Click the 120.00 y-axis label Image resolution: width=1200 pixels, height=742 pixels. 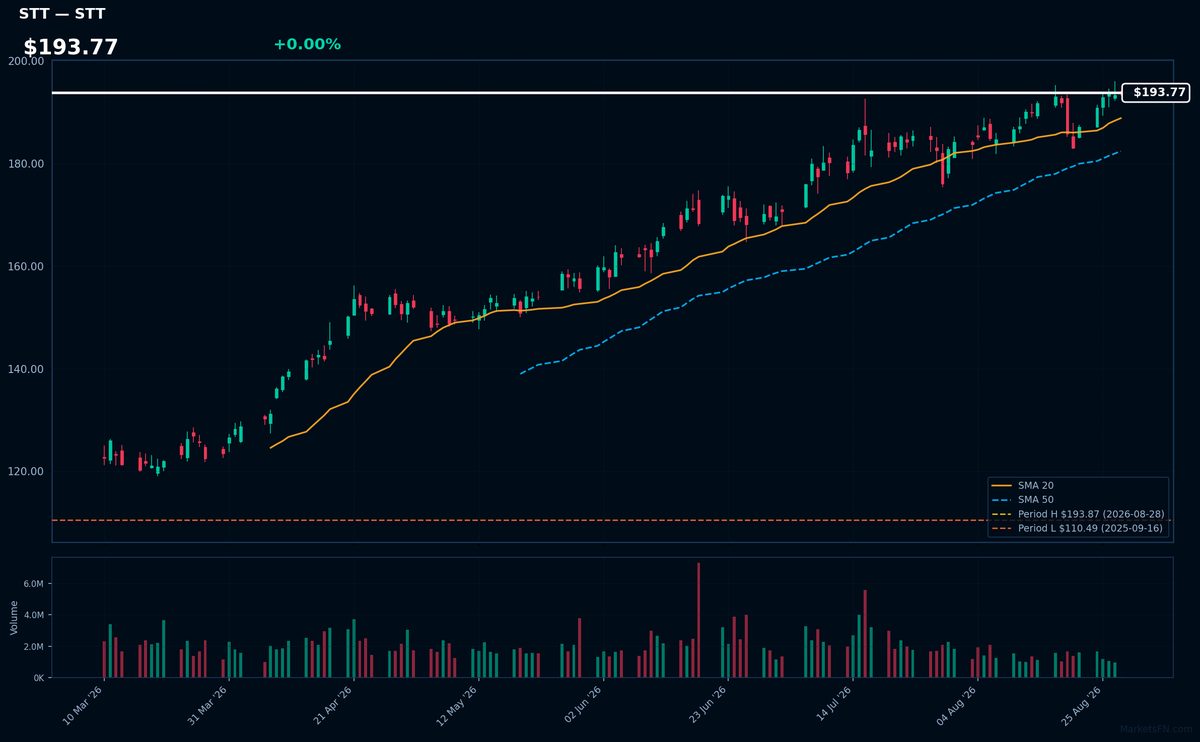point(28,472)
